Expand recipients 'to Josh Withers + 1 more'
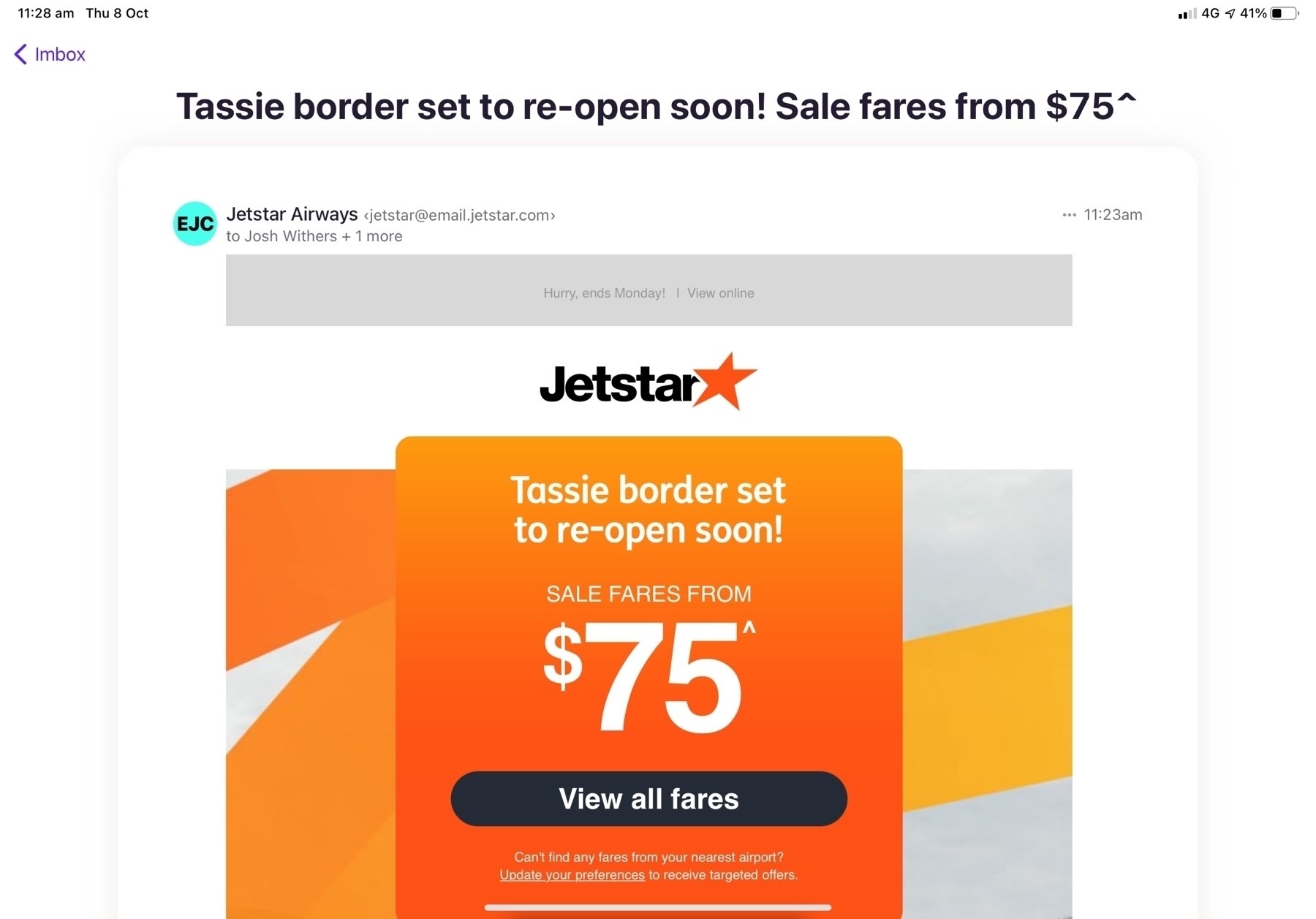Viewport: 1316px width, 919px height. (314, 236)
